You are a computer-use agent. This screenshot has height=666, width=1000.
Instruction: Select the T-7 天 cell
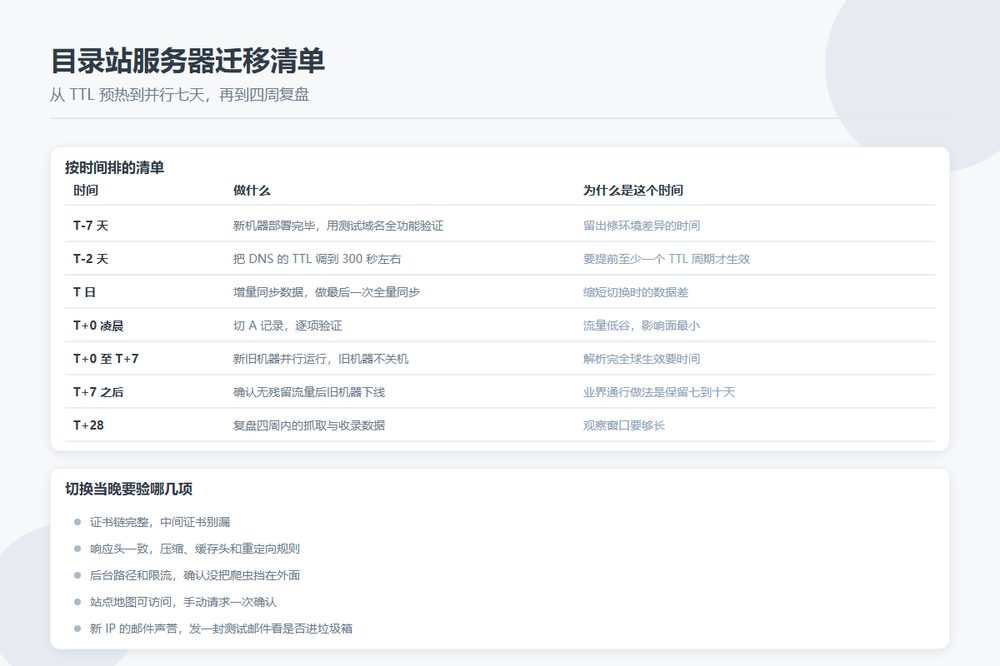(91, 225)
